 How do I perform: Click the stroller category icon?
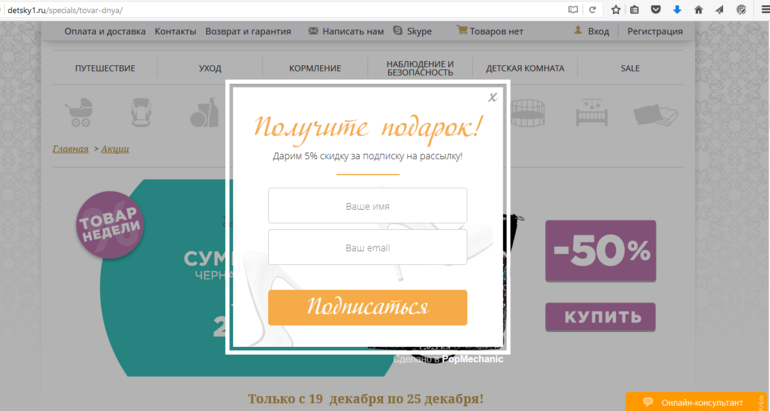tap(78, 113)
